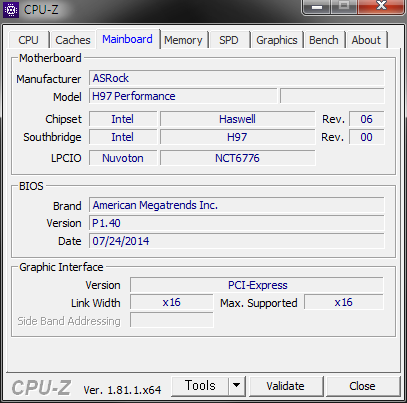Click the Validate button

(286, 386)
